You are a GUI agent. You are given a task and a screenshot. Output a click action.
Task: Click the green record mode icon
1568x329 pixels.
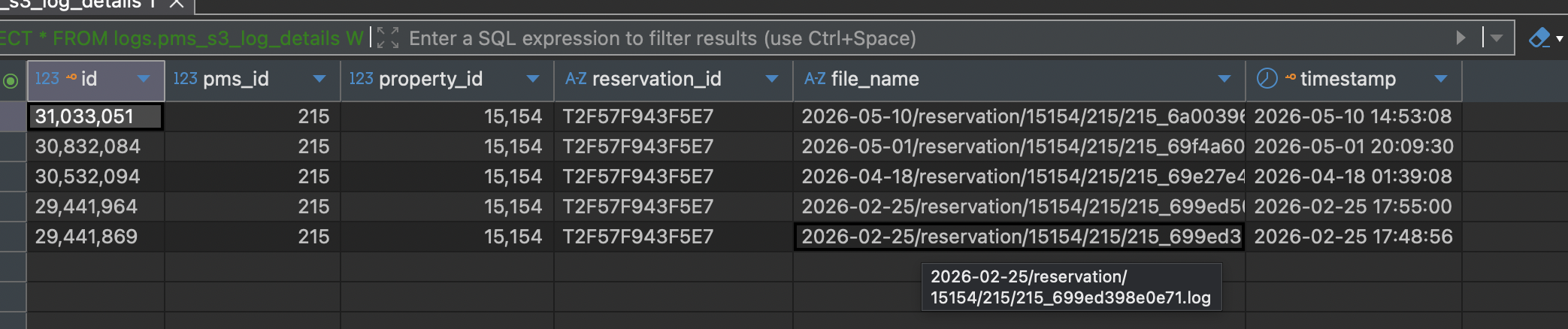(x=11, y=80)
